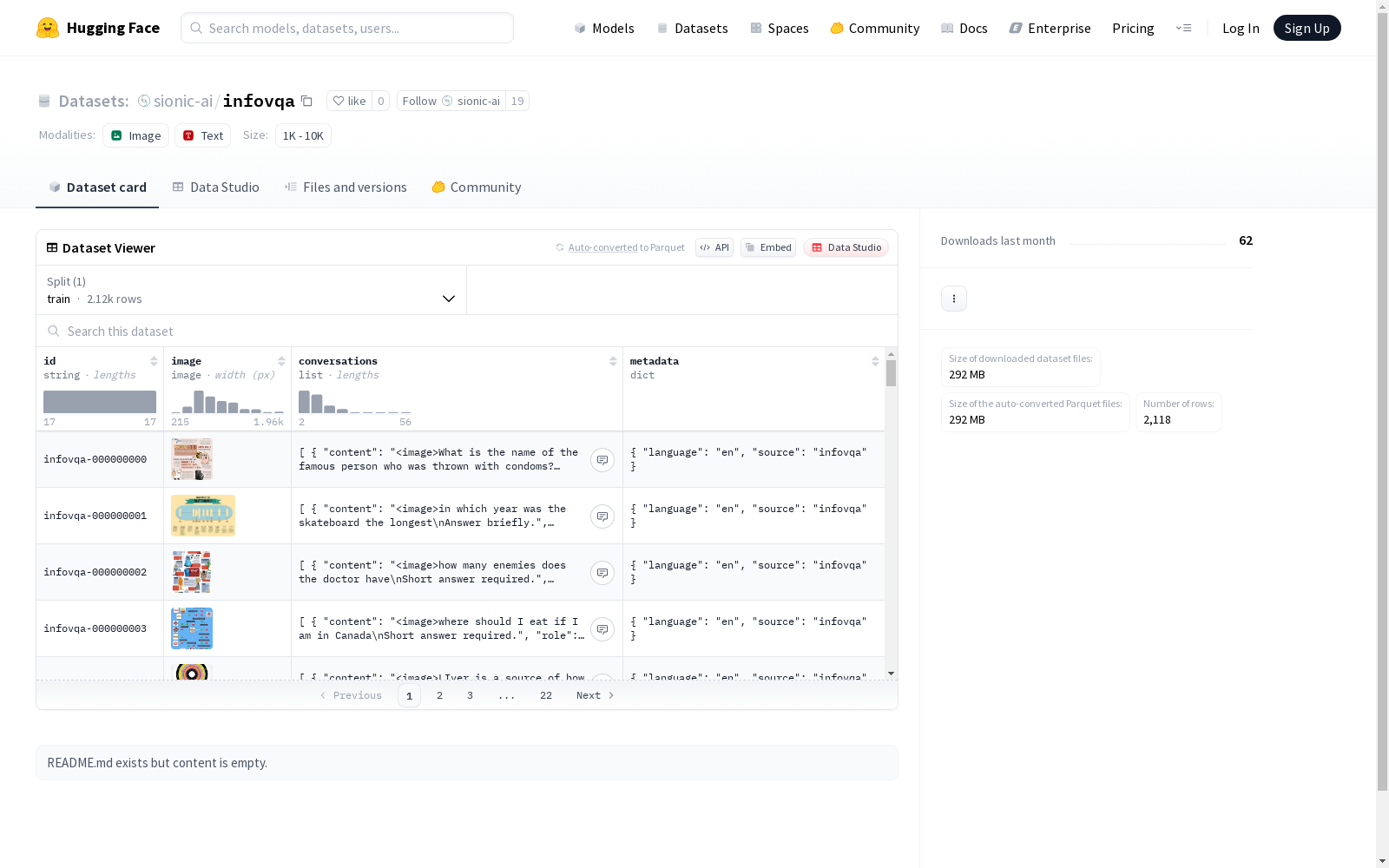Go to page 2 of dataset
Screen dimensions: 1389x868
point(440,695)
